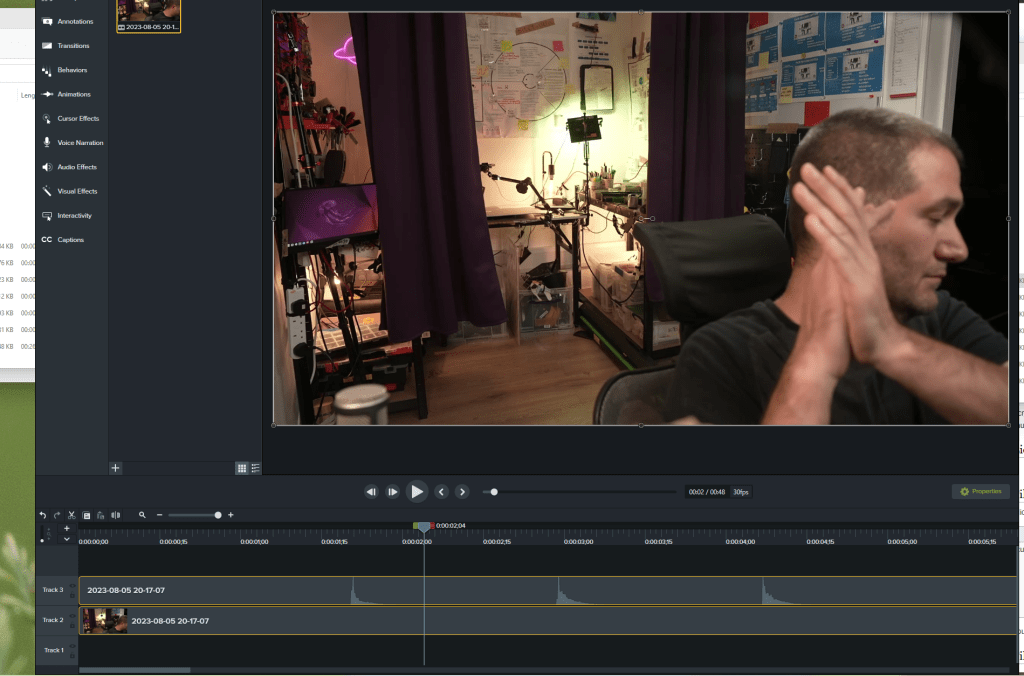Open the Annotations panel
Screen dimensions: 1024x676
(x=68, y=22)
